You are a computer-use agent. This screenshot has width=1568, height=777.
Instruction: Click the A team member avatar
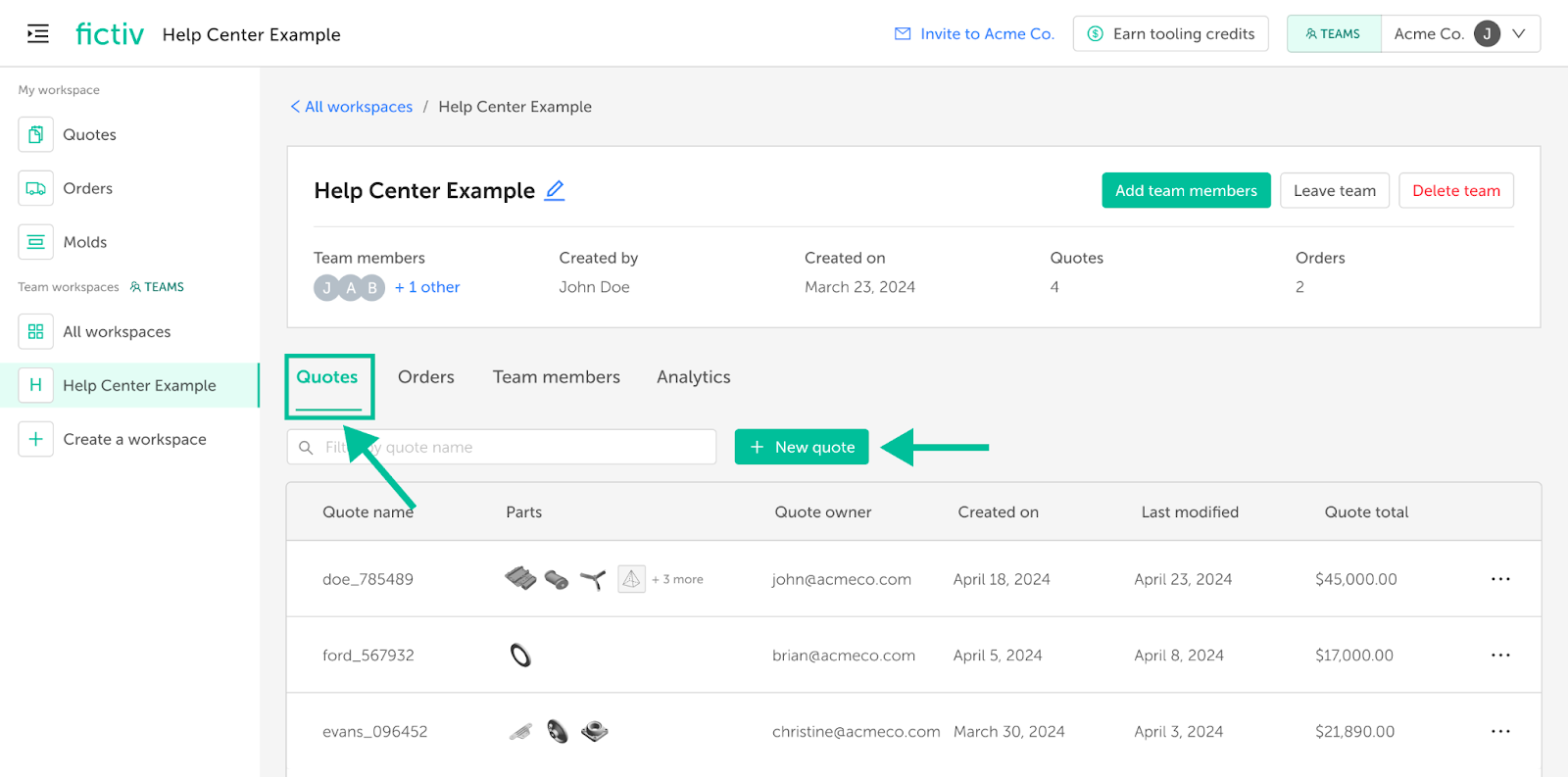pyautogui.click(x=350, y=288)
